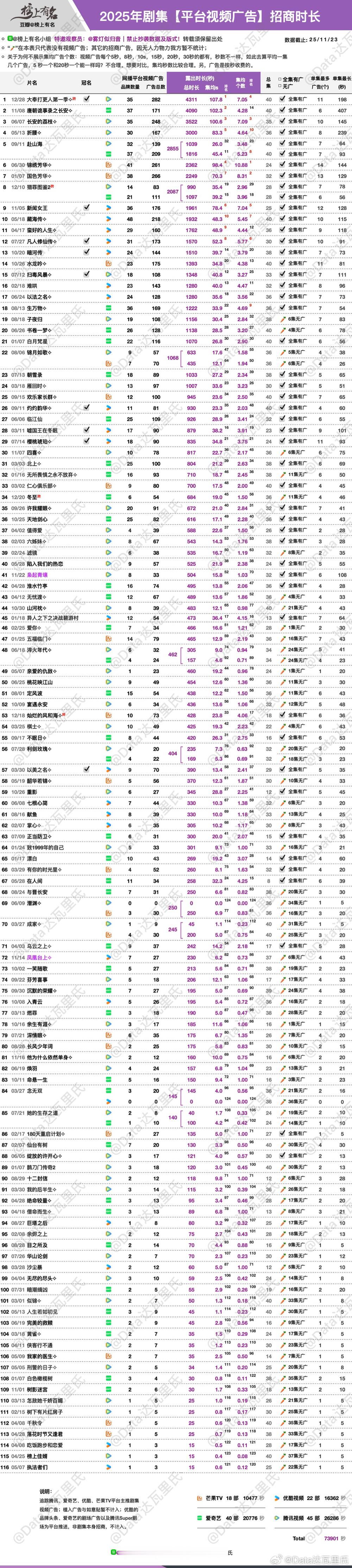Viewport: 352px width, 1568px height.
Task: Click green iQiyi icon in 唐朝诡事录之长安 row
Action: (109, 110)
